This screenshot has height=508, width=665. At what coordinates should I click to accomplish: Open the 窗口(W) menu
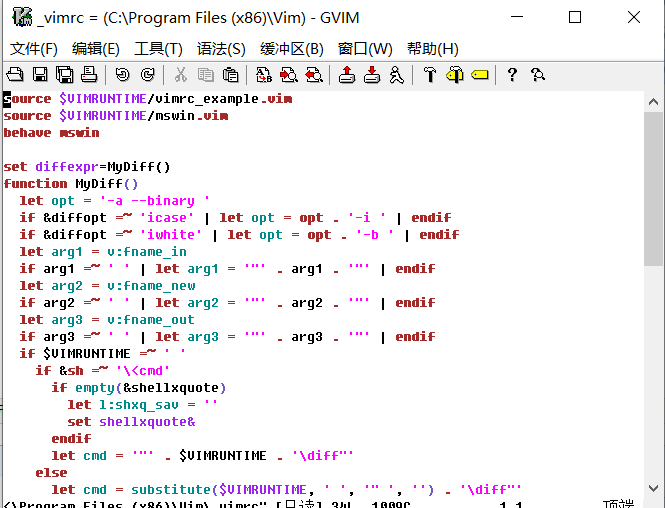(365, 49)
